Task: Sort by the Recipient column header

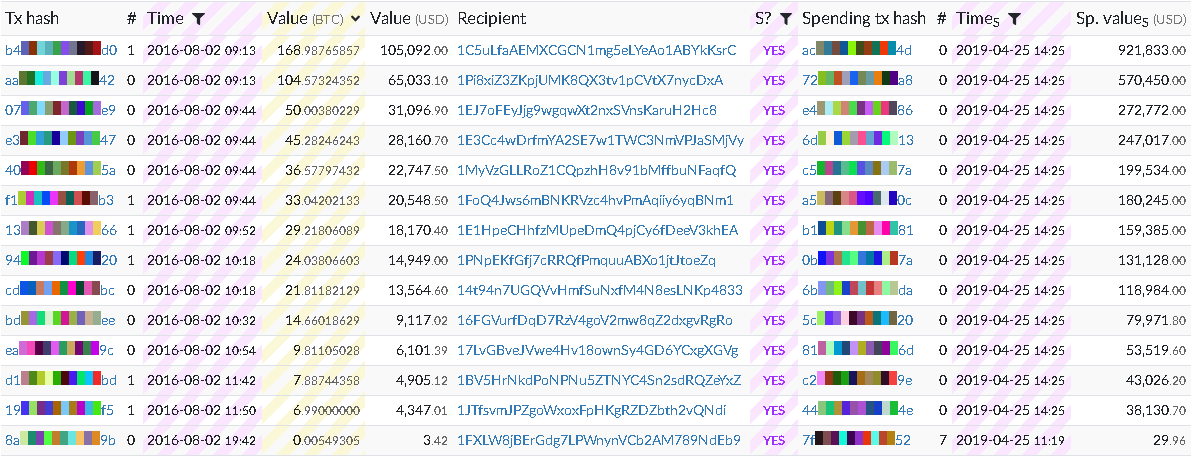Action: pos(491,19)
